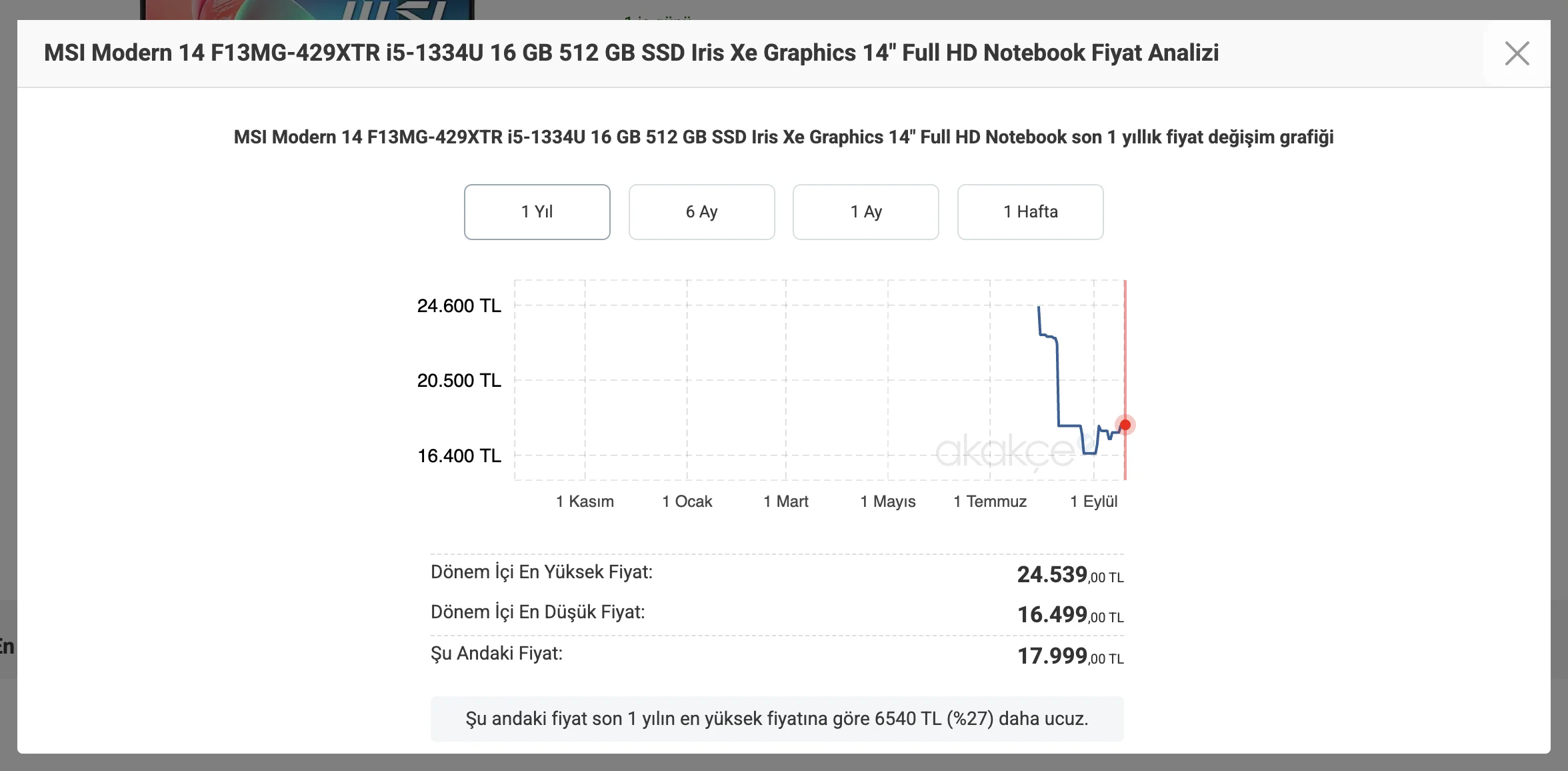Click the 1 Kasım date label
The image size is (1568, 771).
click(x=585, y=502)
